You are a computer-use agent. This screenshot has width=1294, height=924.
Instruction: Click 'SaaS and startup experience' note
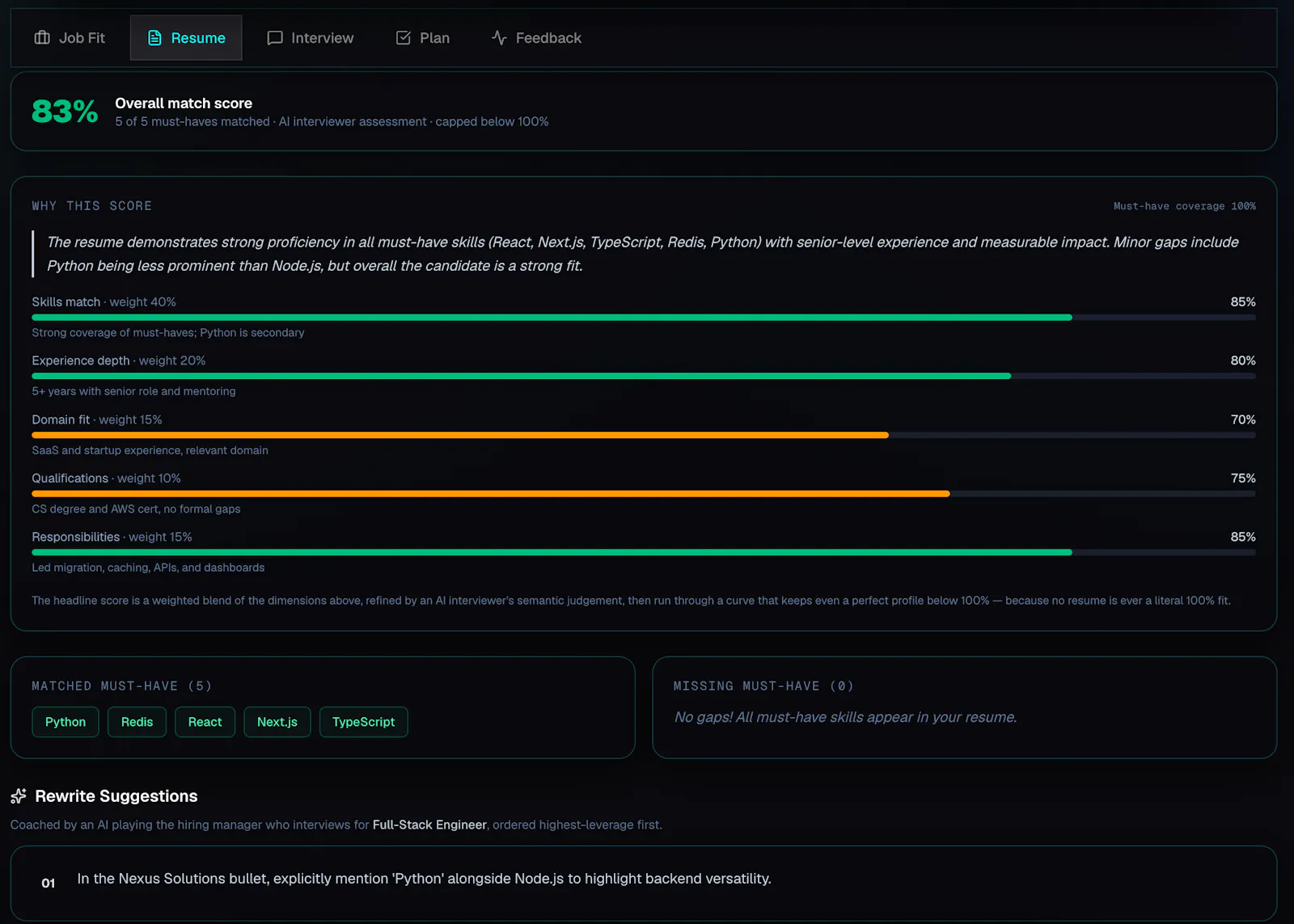coord(150,450)
